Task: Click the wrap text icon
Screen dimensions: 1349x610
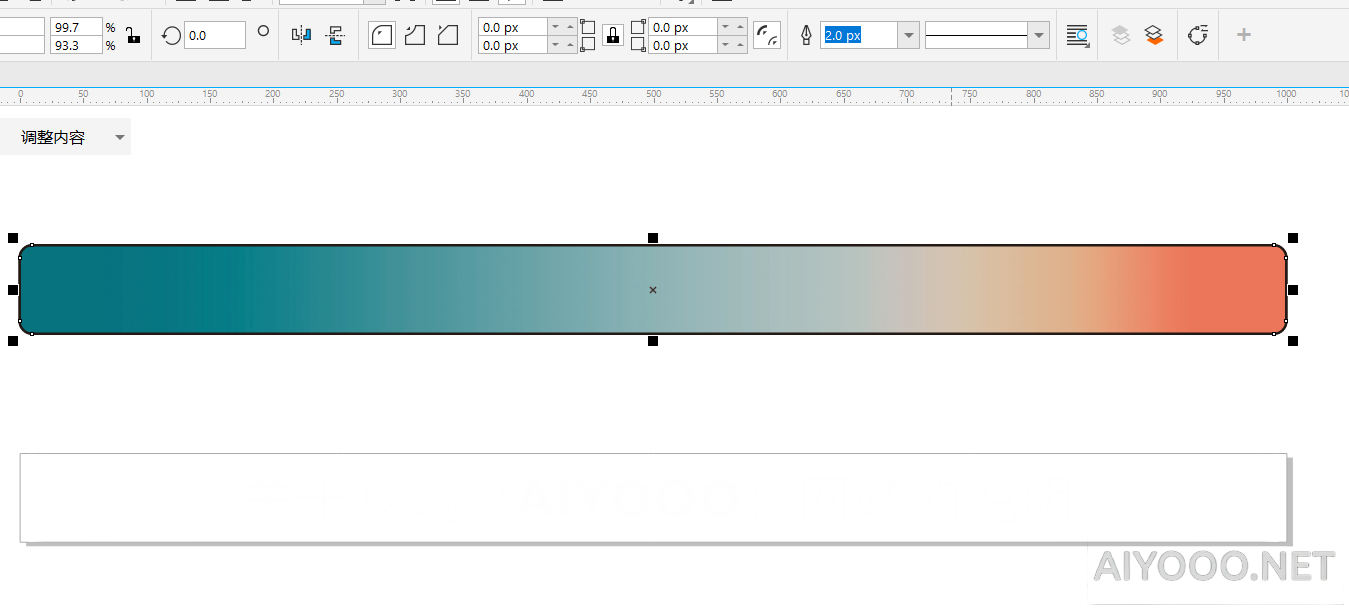Action: (1077, 35)
